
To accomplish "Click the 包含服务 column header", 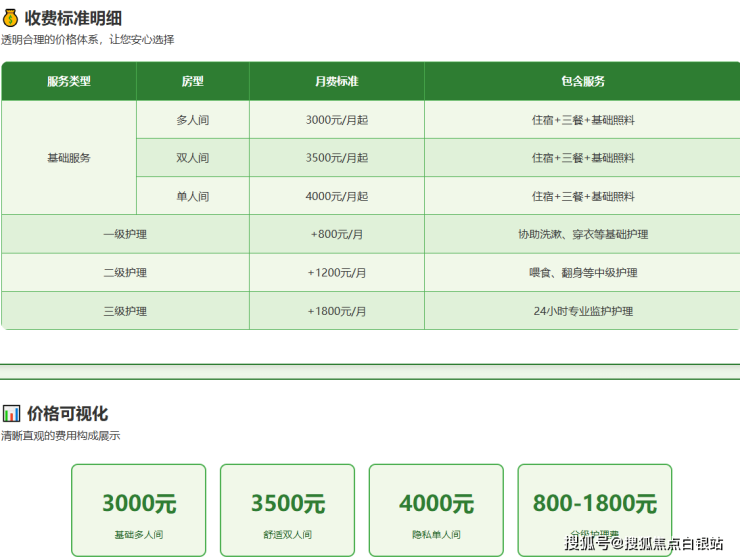I will tap(582, 81).
